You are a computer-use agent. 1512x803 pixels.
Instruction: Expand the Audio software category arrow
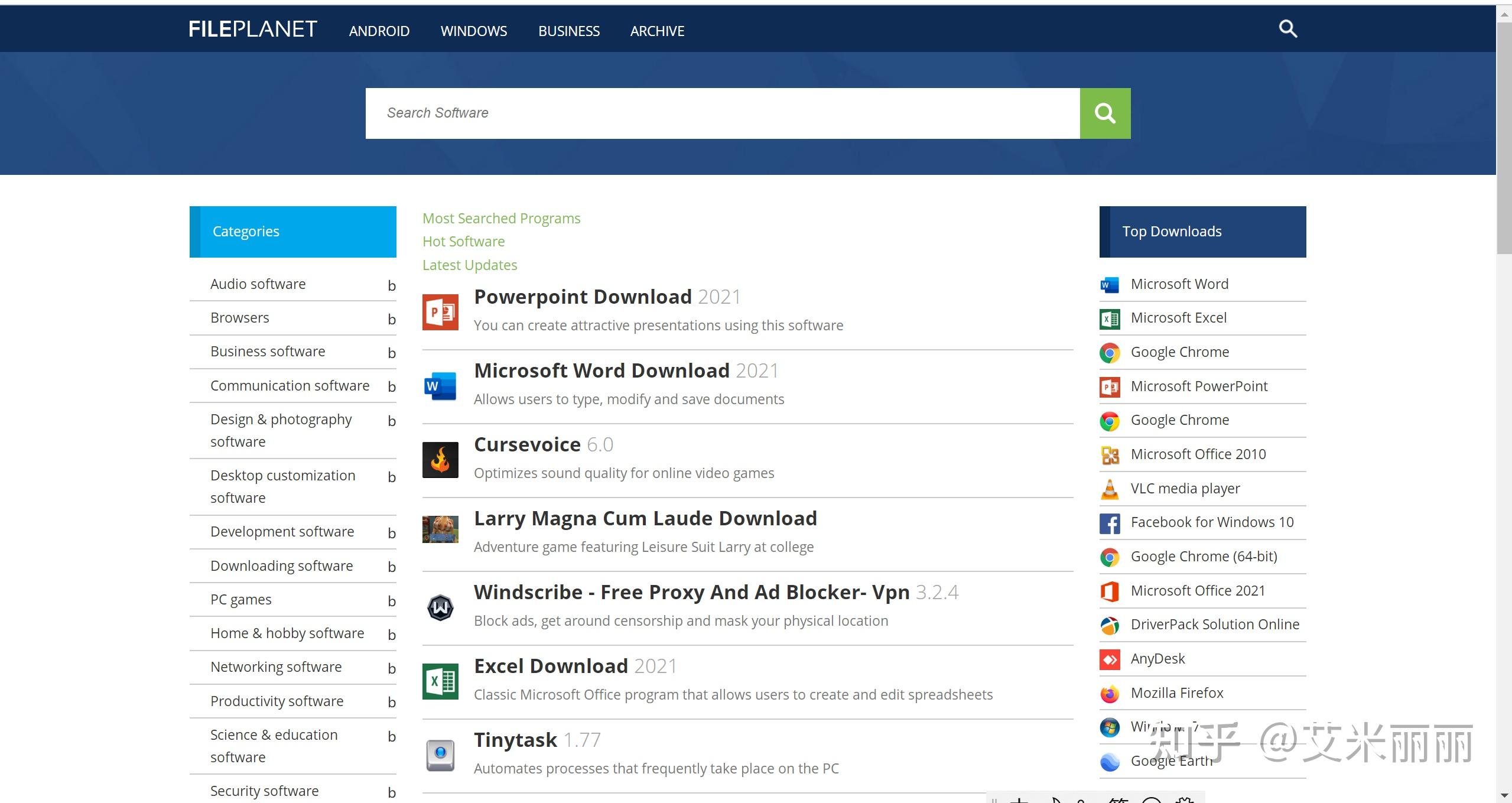tap(391, 286)
